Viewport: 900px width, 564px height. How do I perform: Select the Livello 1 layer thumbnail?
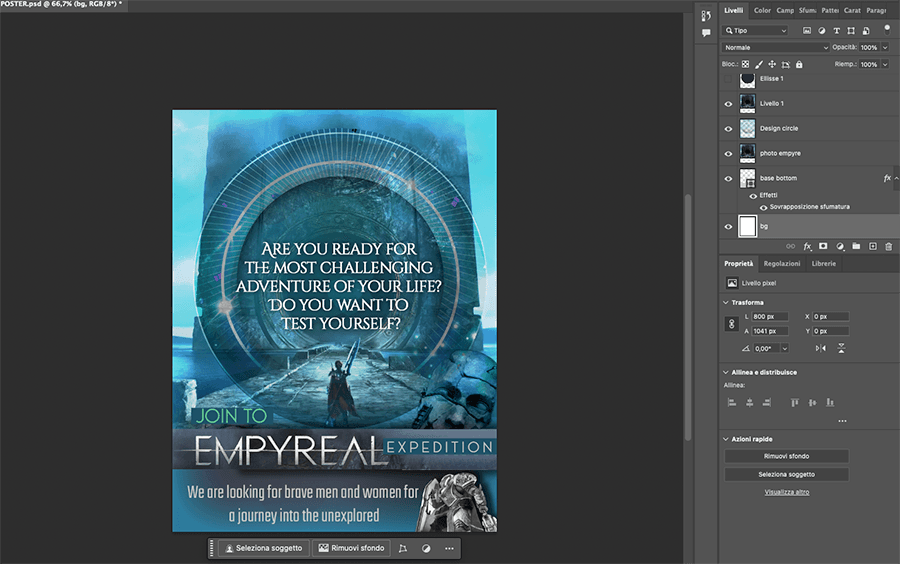pos(747,103)
